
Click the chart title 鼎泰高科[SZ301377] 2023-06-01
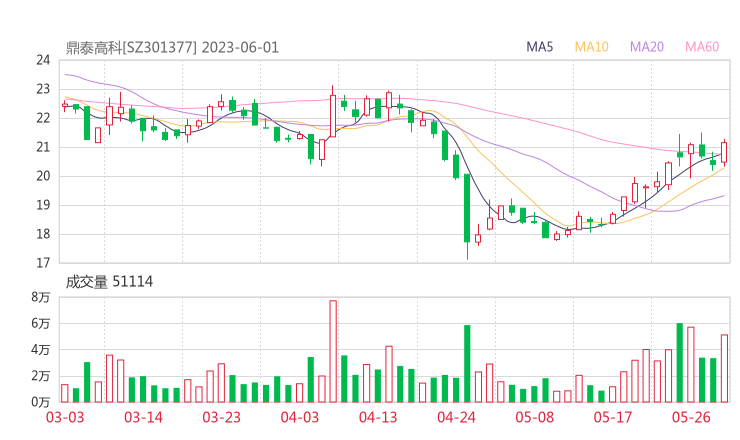tap(172, 48)
